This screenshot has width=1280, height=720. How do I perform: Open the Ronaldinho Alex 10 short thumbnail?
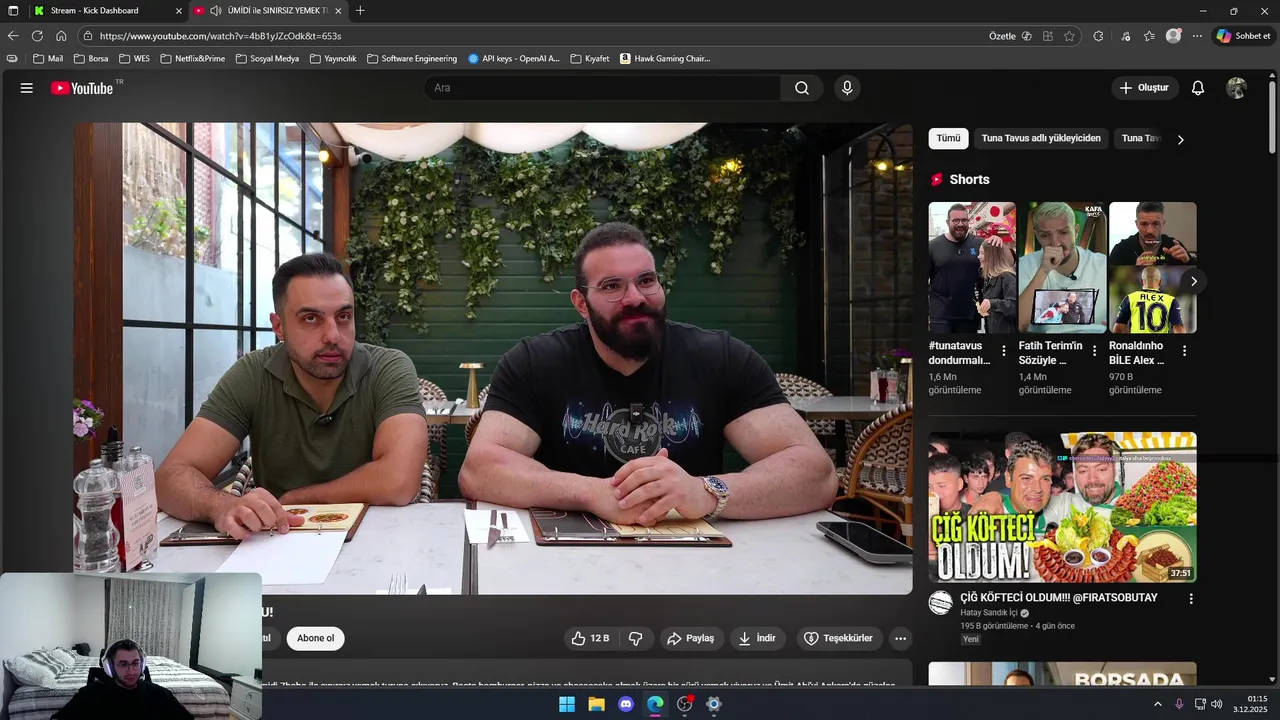(1152, 267)
